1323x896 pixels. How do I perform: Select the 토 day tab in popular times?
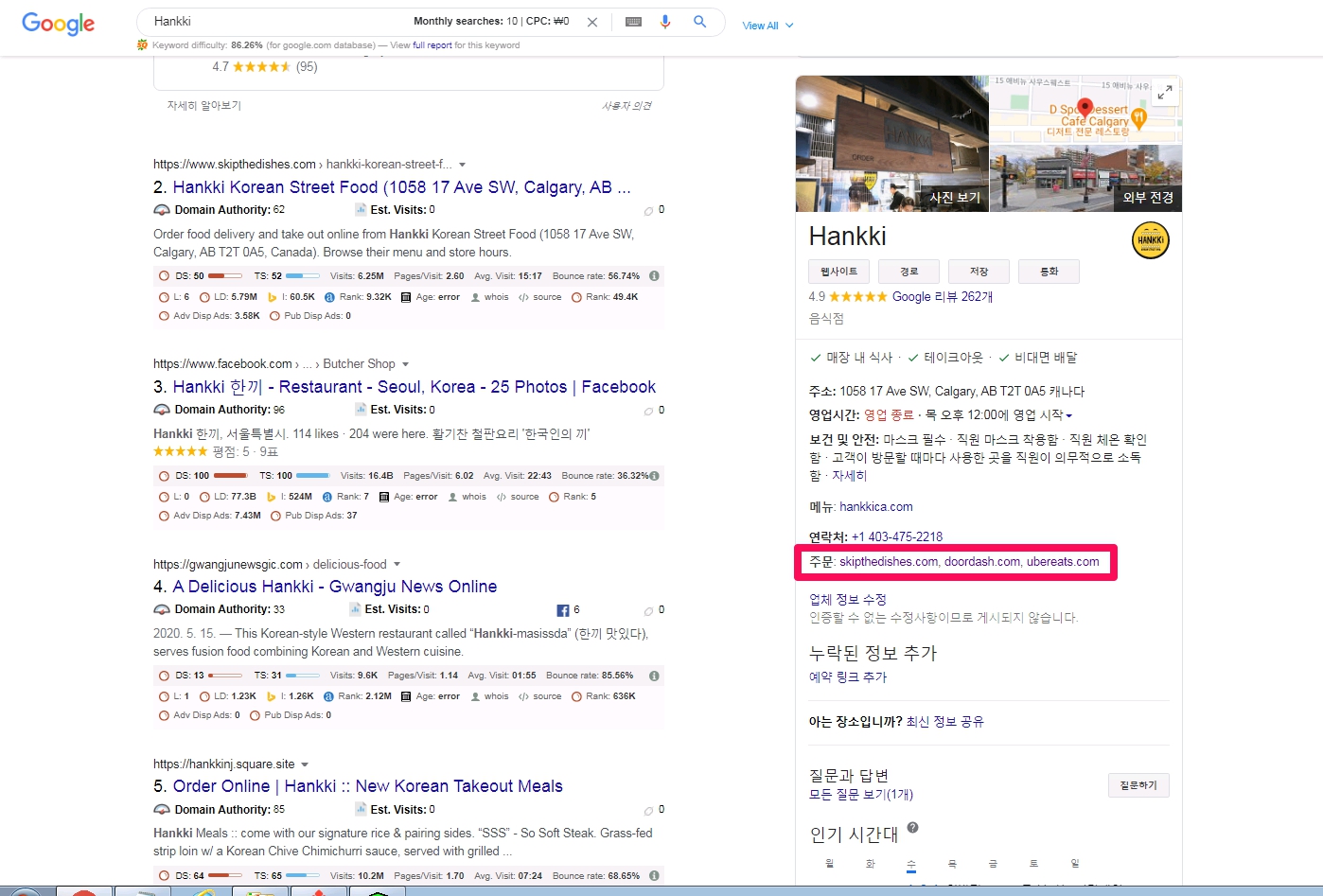point(1033,863)
